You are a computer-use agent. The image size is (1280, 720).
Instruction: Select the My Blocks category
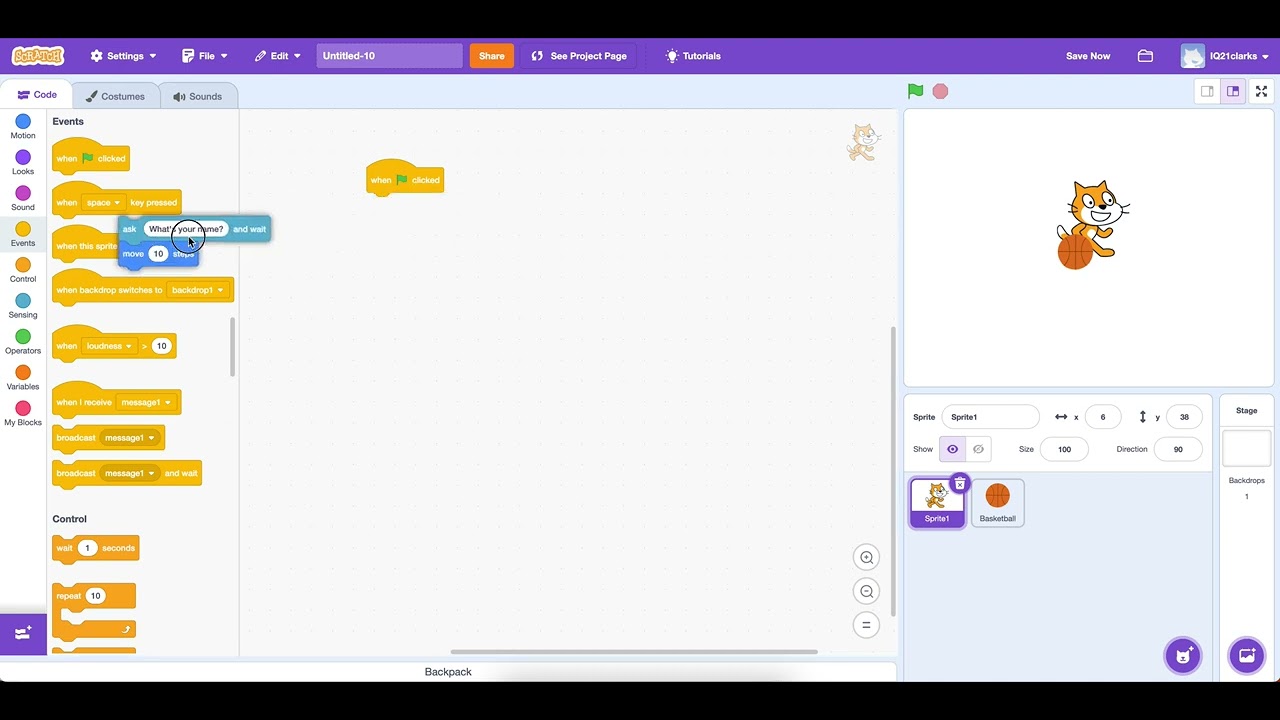pyautogui.click(x=23, y=414)
